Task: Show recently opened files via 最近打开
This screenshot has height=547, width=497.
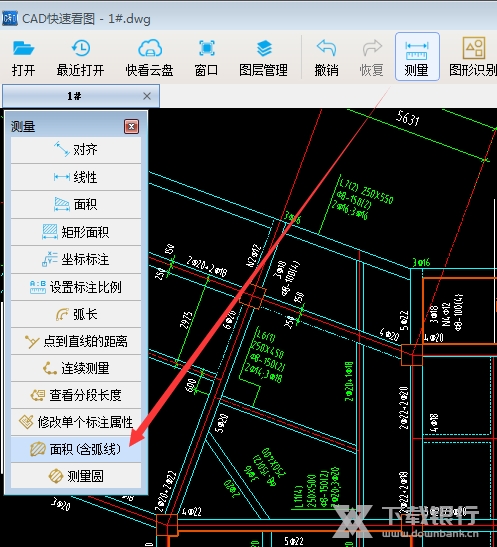Action: [81, 58]
